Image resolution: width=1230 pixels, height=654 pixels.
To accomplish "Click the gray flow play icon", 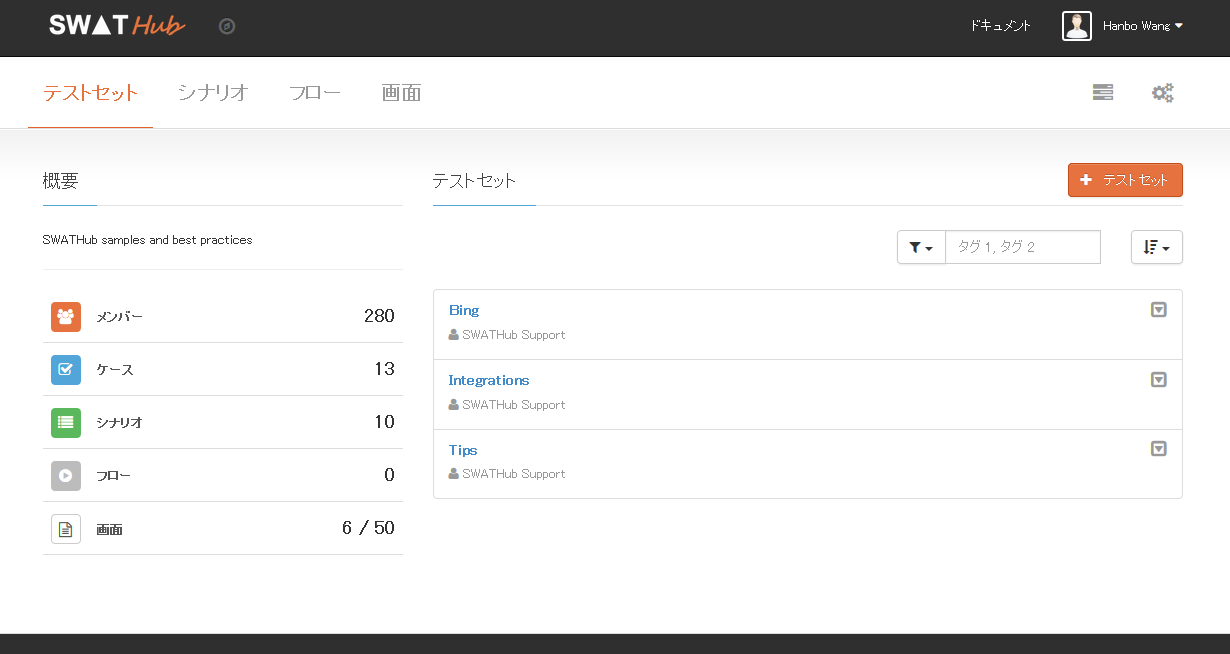I will click(66, 476).
